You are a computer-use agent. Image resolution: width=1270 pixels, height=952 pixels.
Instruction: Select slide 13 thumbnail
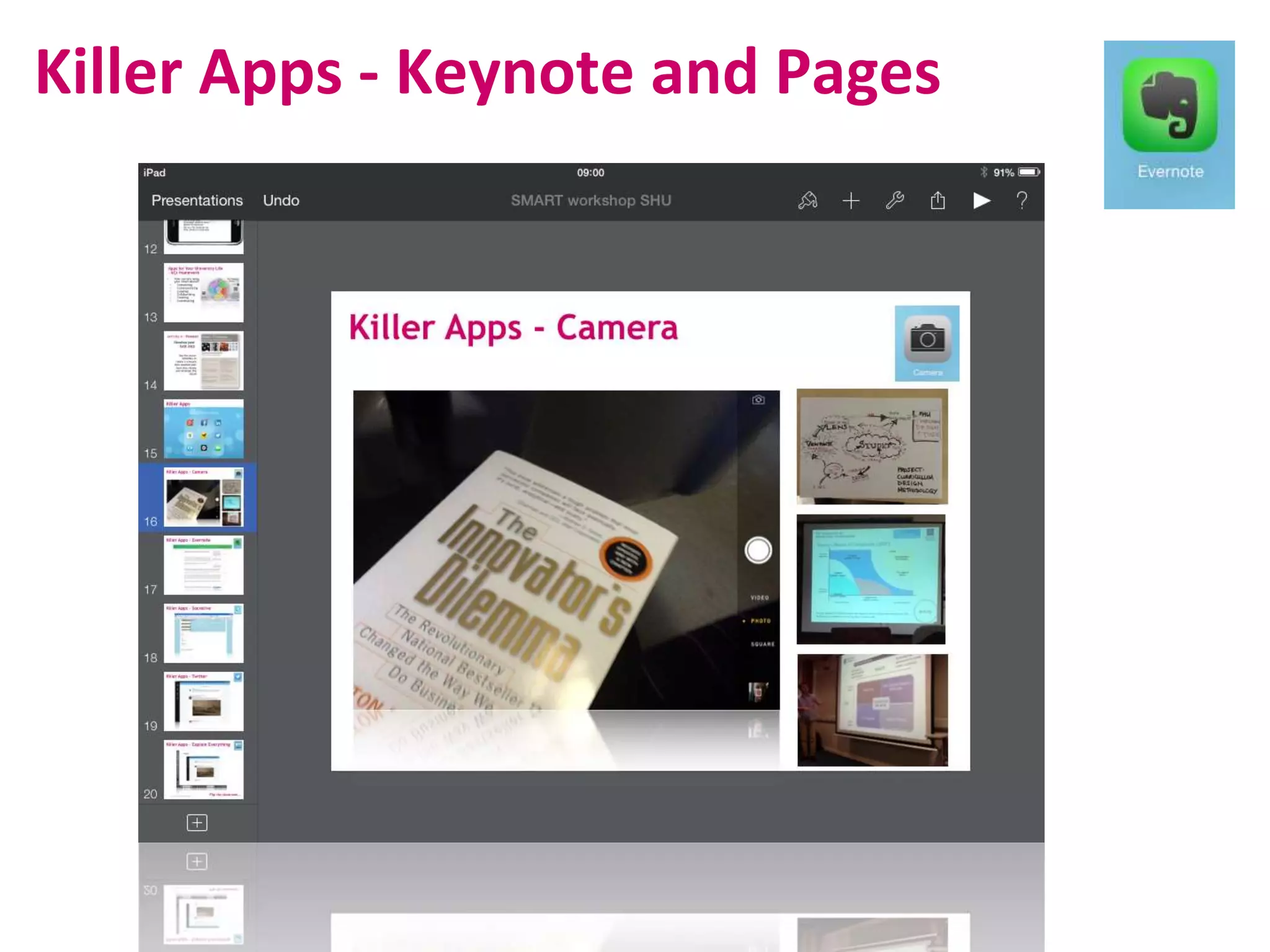pos(203,293)
